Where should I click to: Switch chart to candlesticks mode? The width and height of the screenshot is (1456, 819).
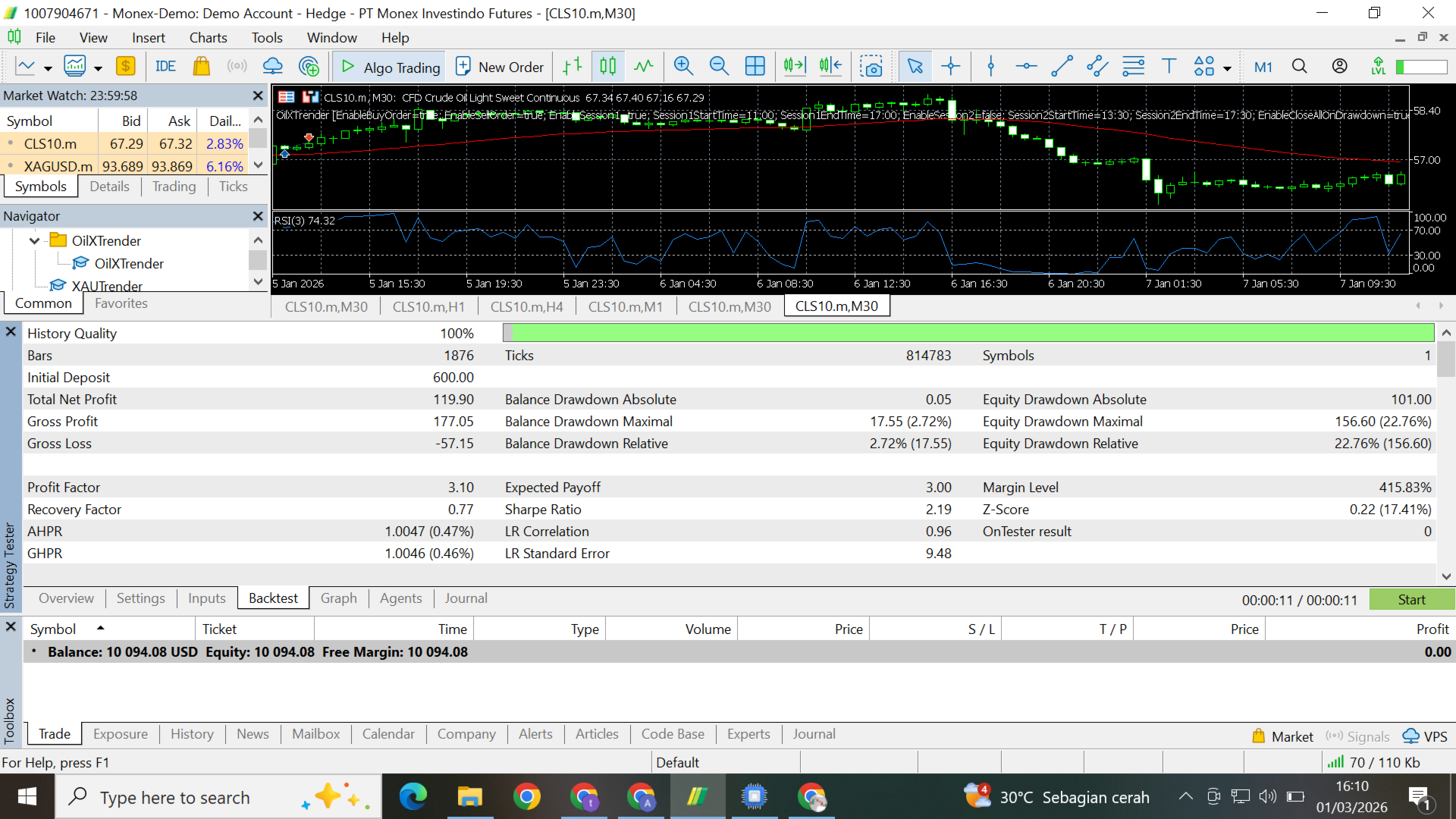(608, 67)
